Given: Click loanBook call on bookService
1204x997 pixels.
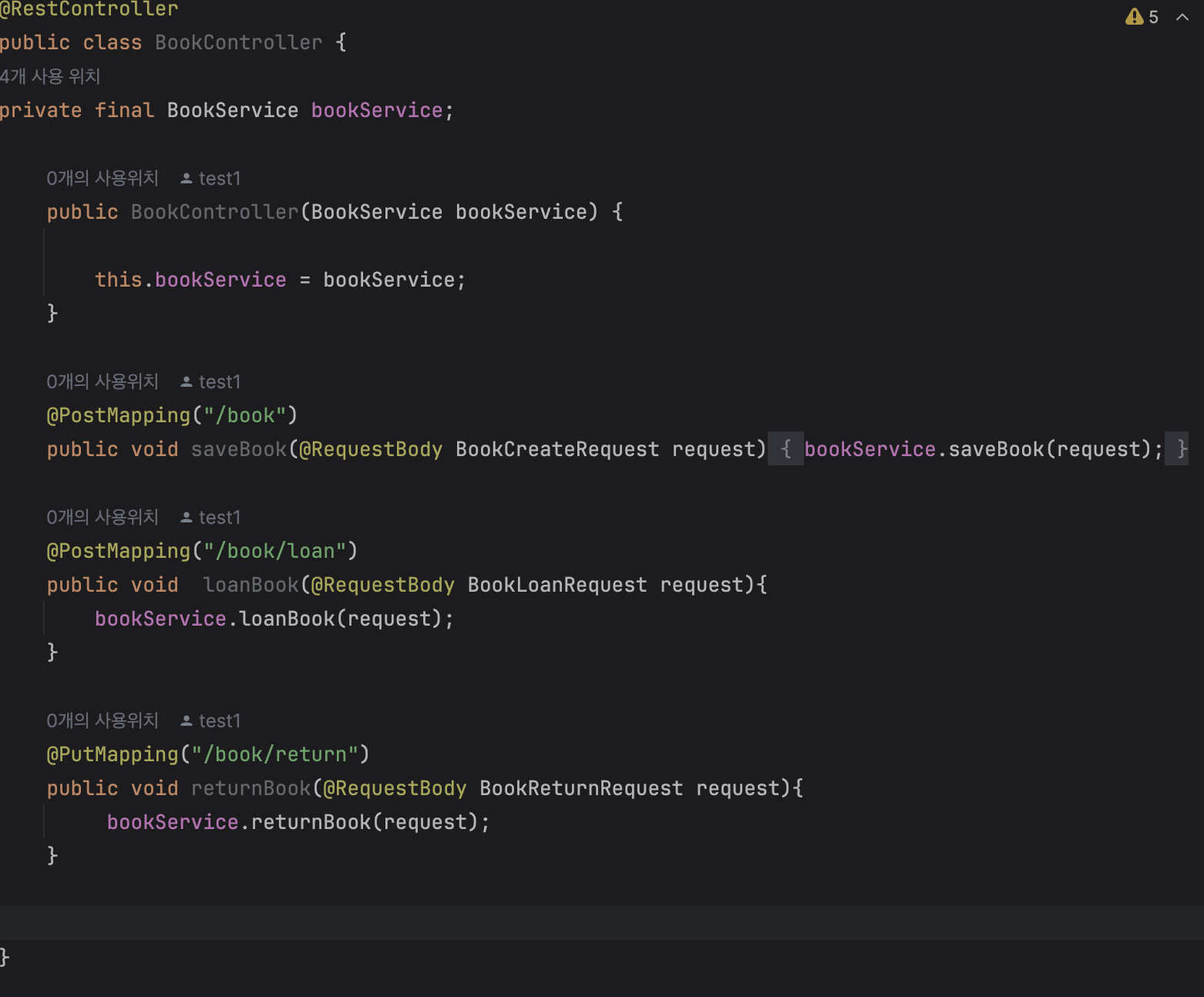Looking at the screenshot, I should click(287, 619).
